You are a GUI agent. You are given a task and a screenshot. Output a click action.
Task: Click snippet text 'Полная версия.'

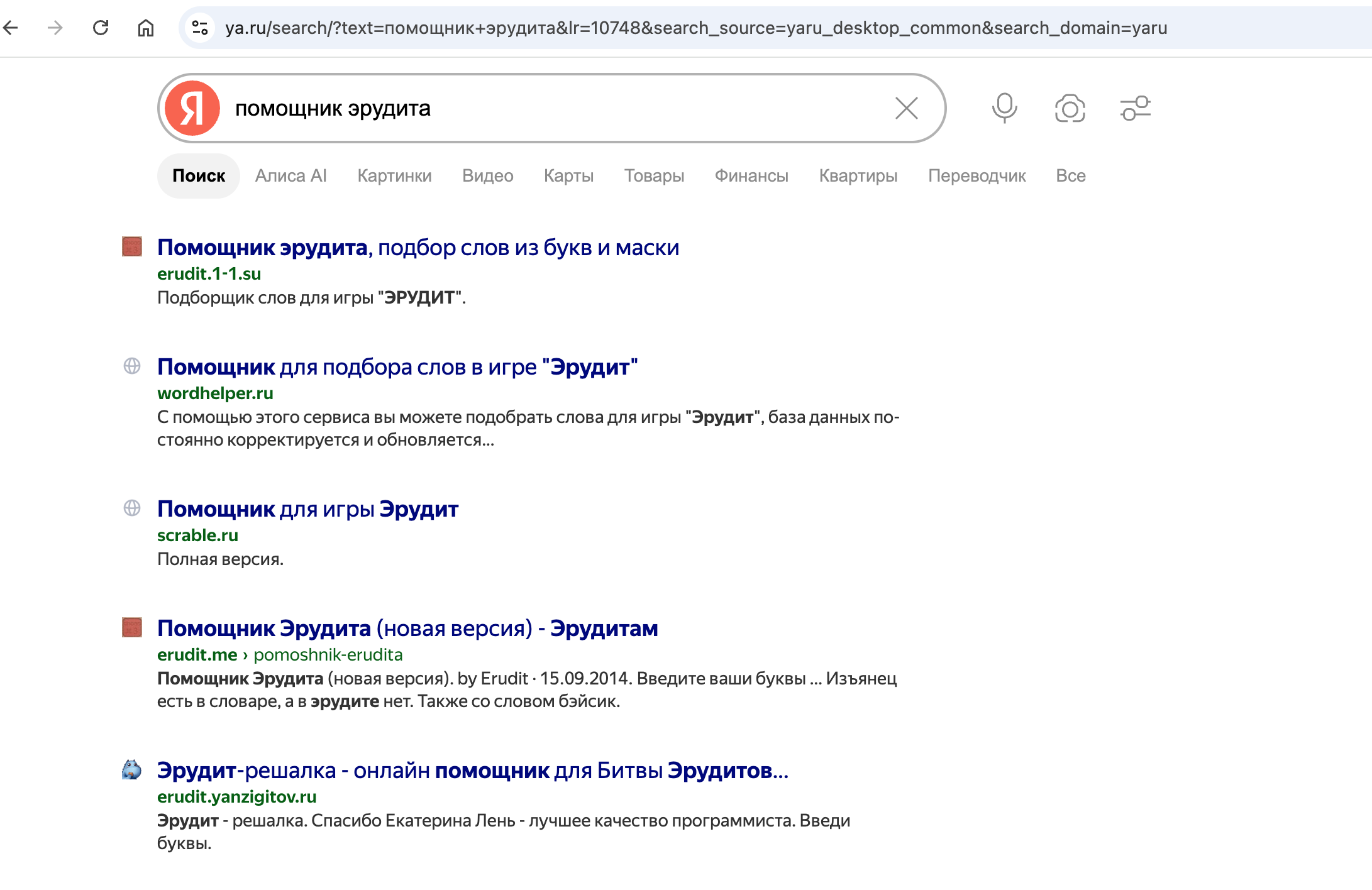(220, 559)
